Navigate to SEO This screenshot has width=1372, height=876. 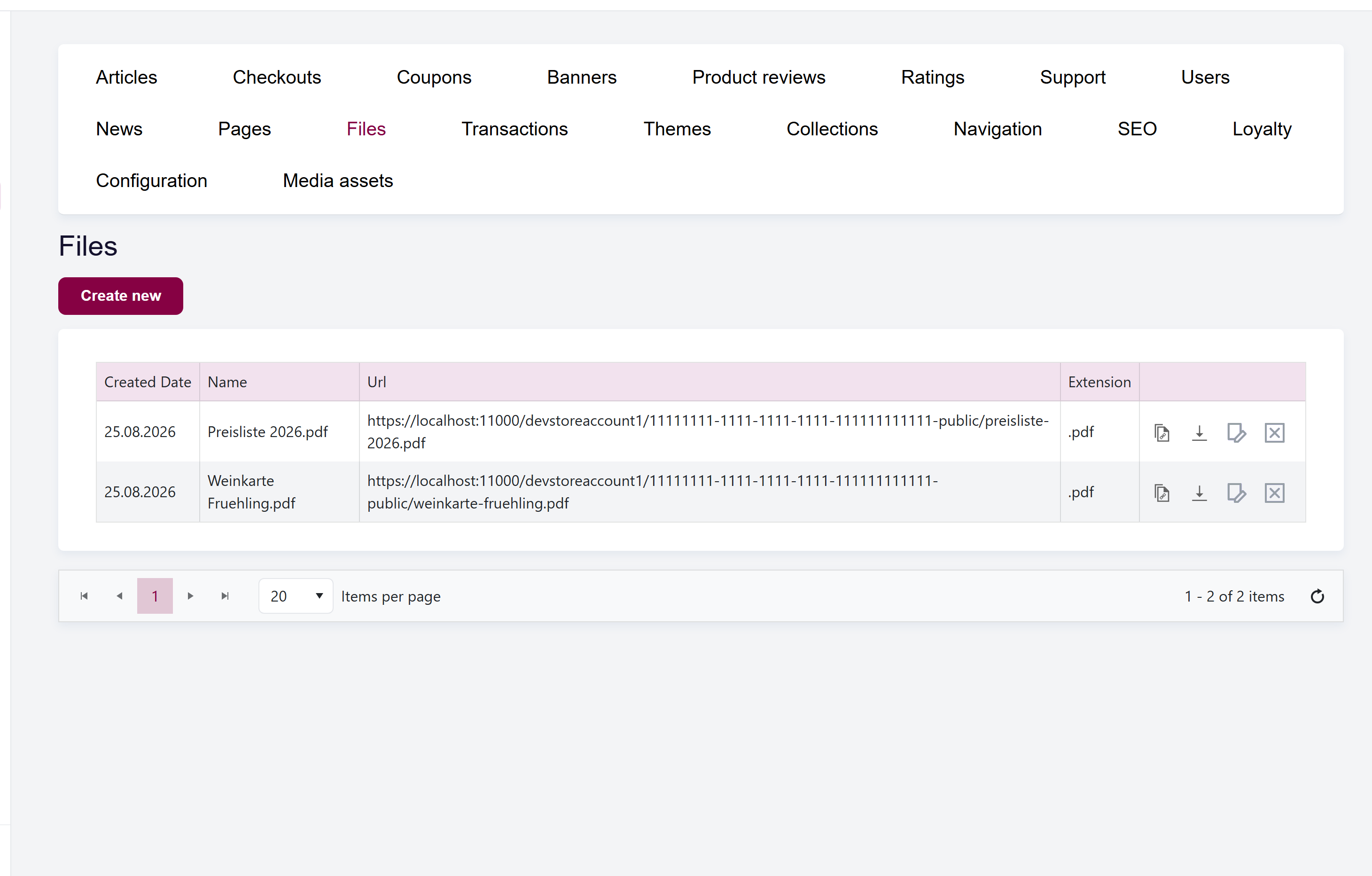point(1137,129)
